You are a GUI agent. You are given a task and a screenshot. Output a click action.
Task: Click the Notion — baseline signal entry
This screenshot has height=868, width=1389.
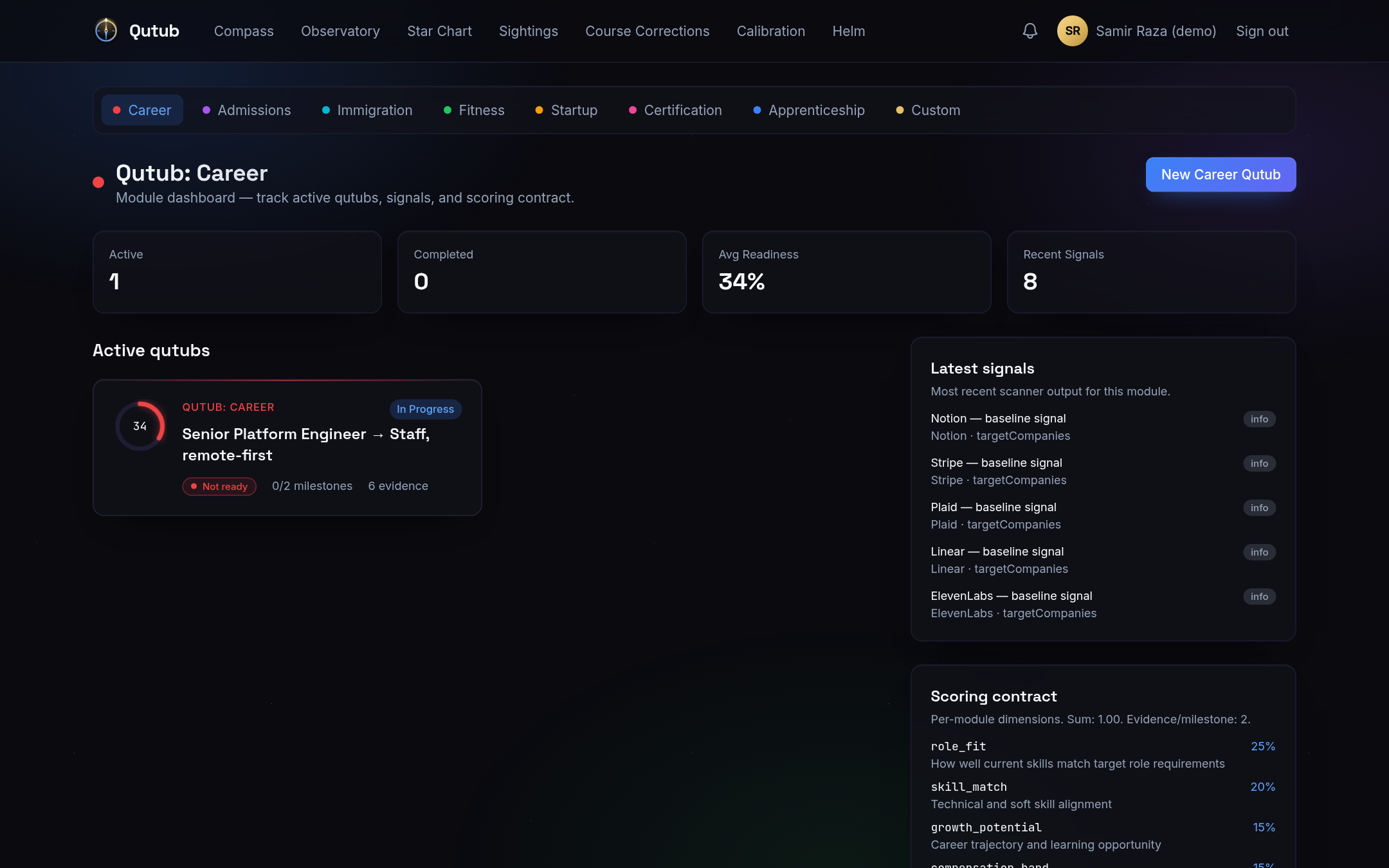(x=1103, y=427)
